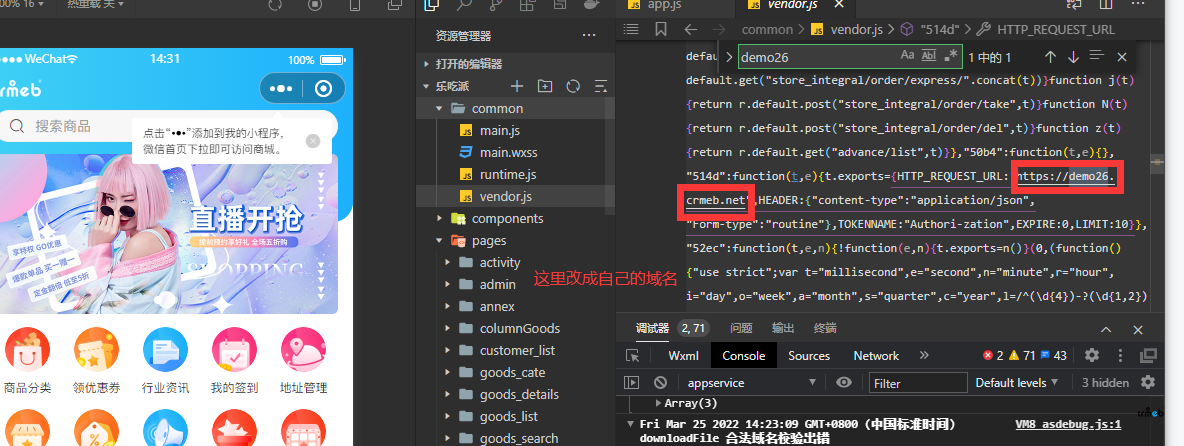Screen dimensions: 1184x446
Task: Dismiss the add-to-my-mini-programs tip bubble
Action: pos(313,141)
